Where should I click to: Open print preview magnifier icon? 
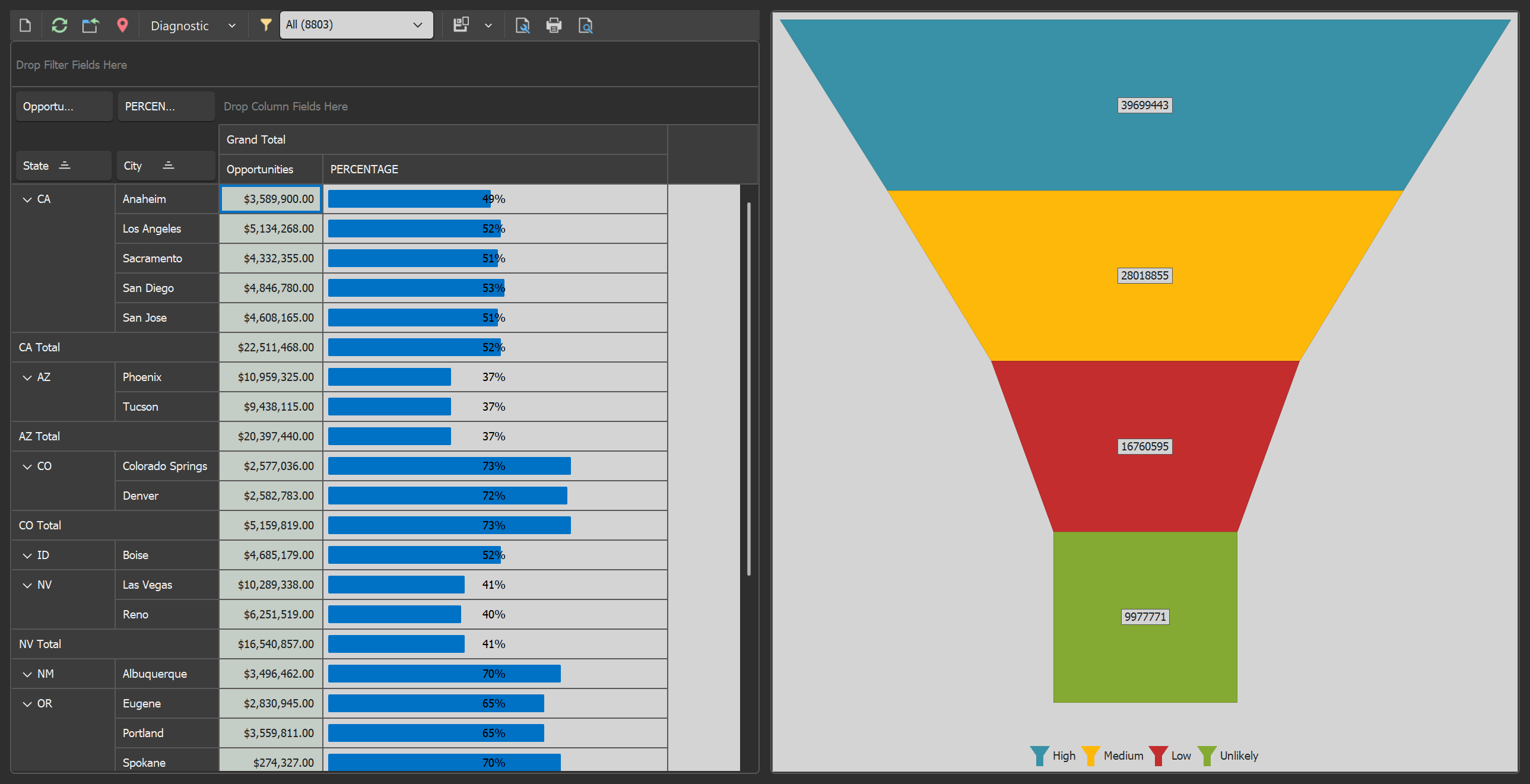coord(585,26)
